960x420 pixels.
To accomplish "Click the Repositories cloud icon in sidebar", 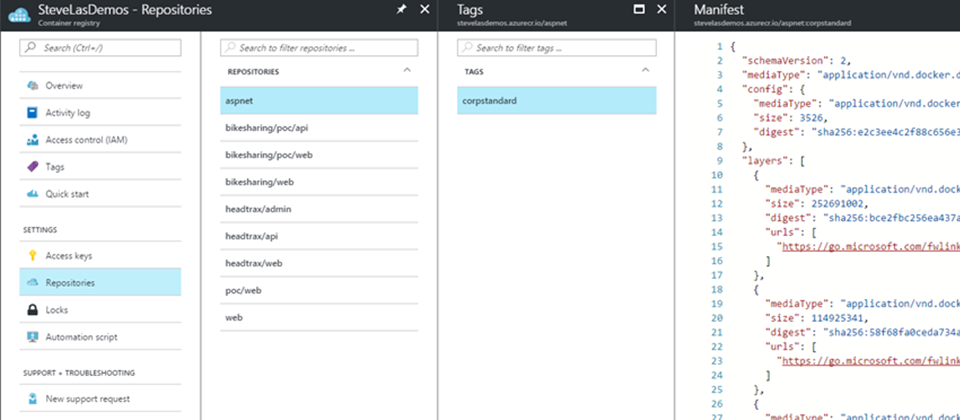I will click(32, 283).
